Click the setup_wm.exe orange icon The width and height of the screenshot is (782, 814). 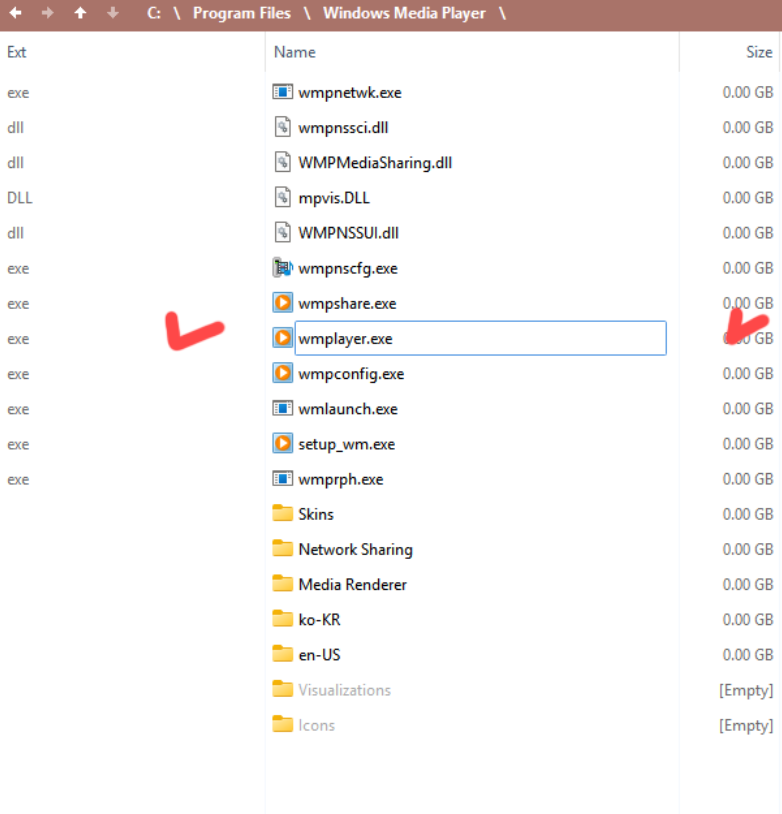[x=282, y=444]
